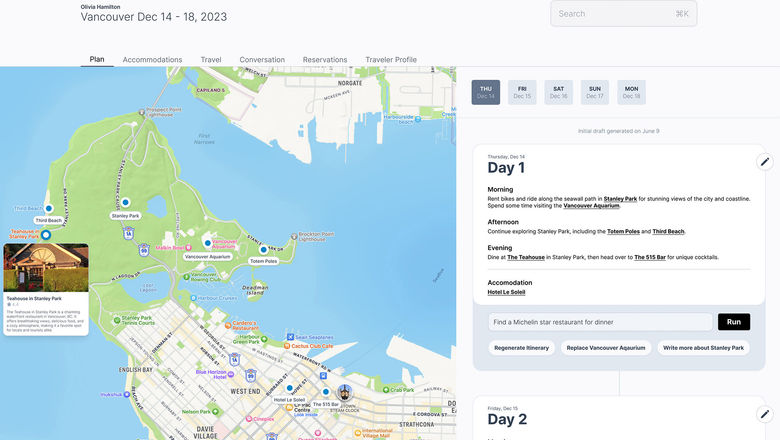The width and height of the screenshot is (780, 440).
Task: Open the Hotel Le Soleil accommodation link
Action: pyautogui.click(x=506, y=292)
